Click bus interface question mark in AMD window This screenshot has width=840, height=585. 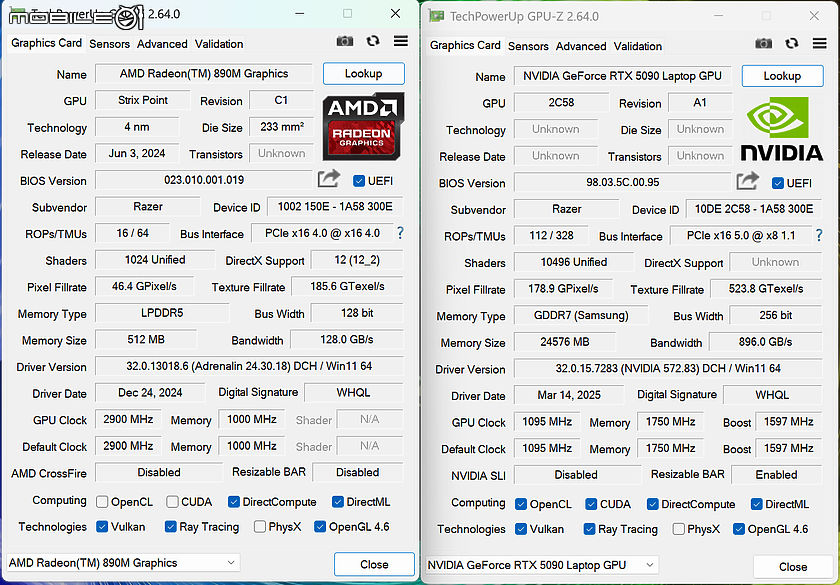[x=400, y=233]
